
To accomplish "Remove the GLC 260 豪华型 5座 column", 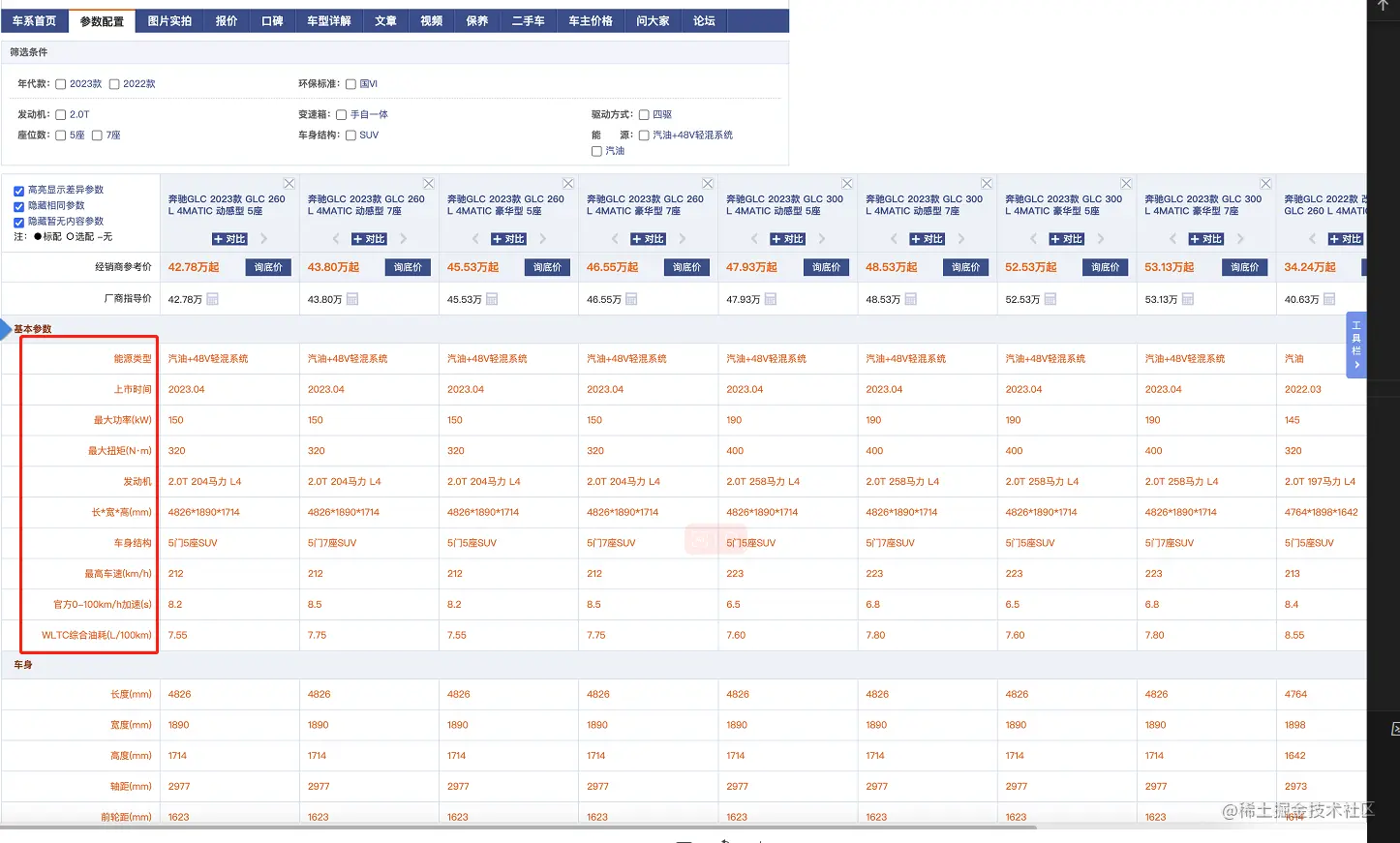I will 567,184.
